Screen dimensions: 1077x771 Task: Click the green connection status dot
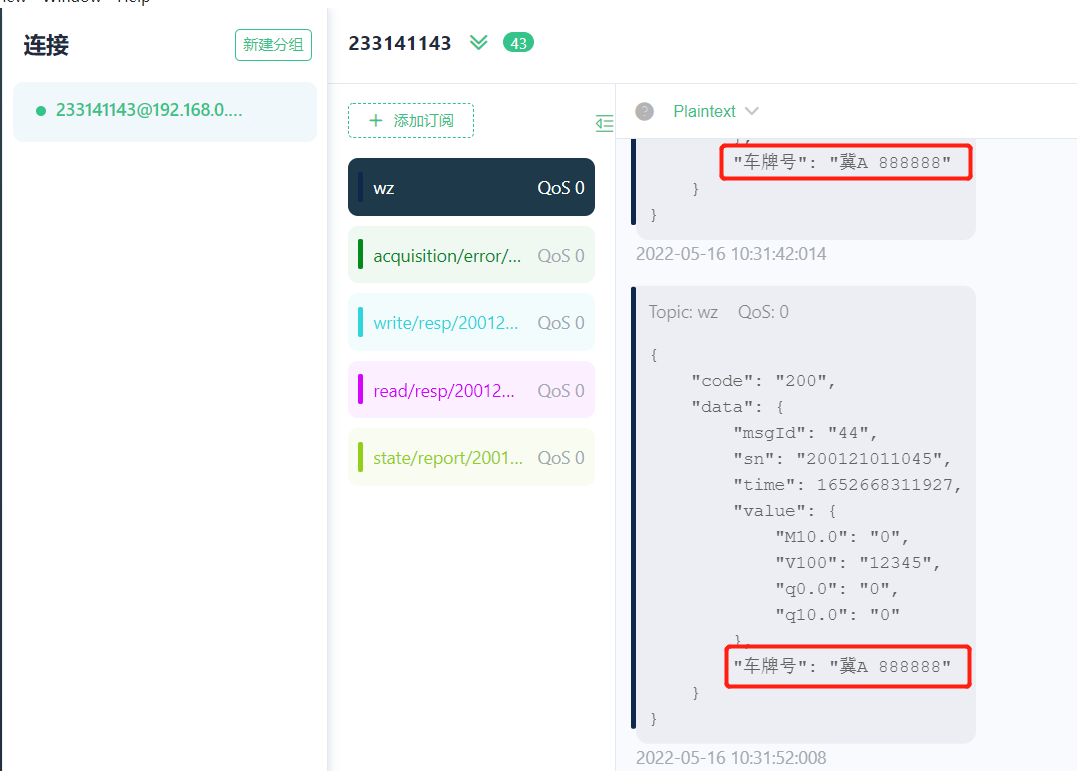click(x=41, y=111)
